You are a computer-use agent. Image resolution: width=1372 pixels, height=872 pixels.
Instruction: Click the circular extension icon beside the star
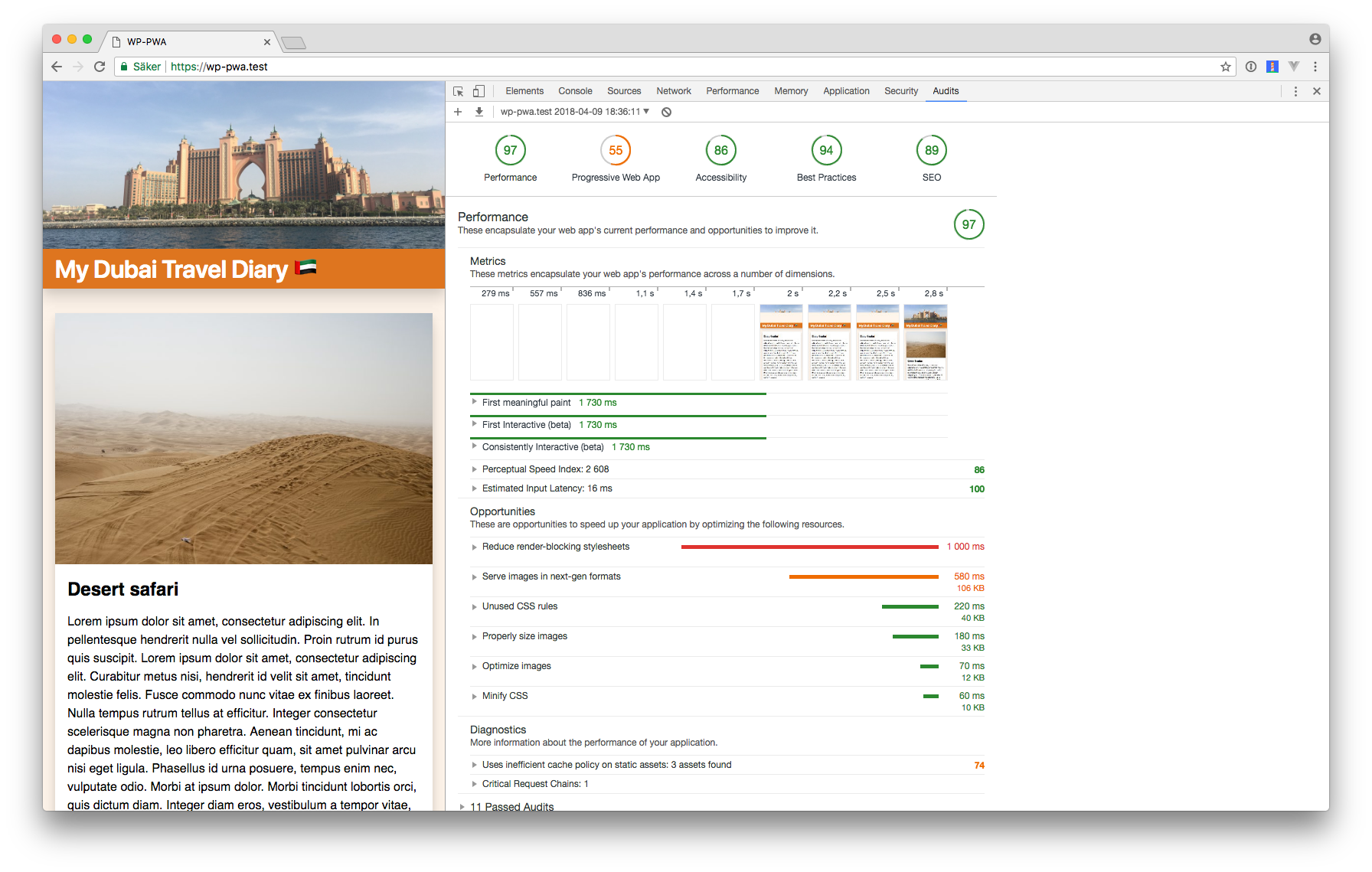(x=1251, y=67)
